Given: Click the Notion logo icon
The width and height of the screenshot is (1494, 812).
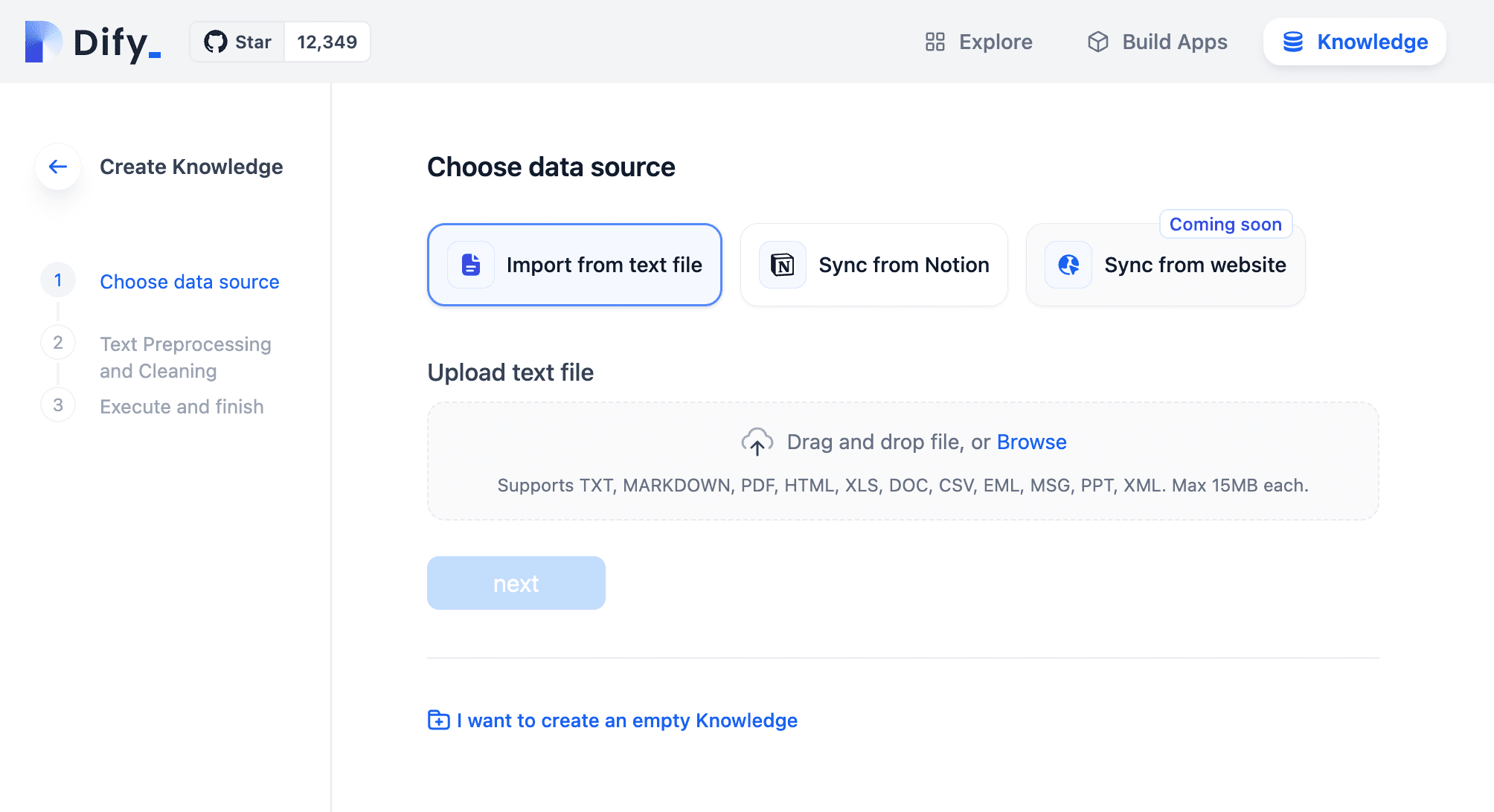Looking at the screenshot, I should pyautogui.click(x=782, y=265).
